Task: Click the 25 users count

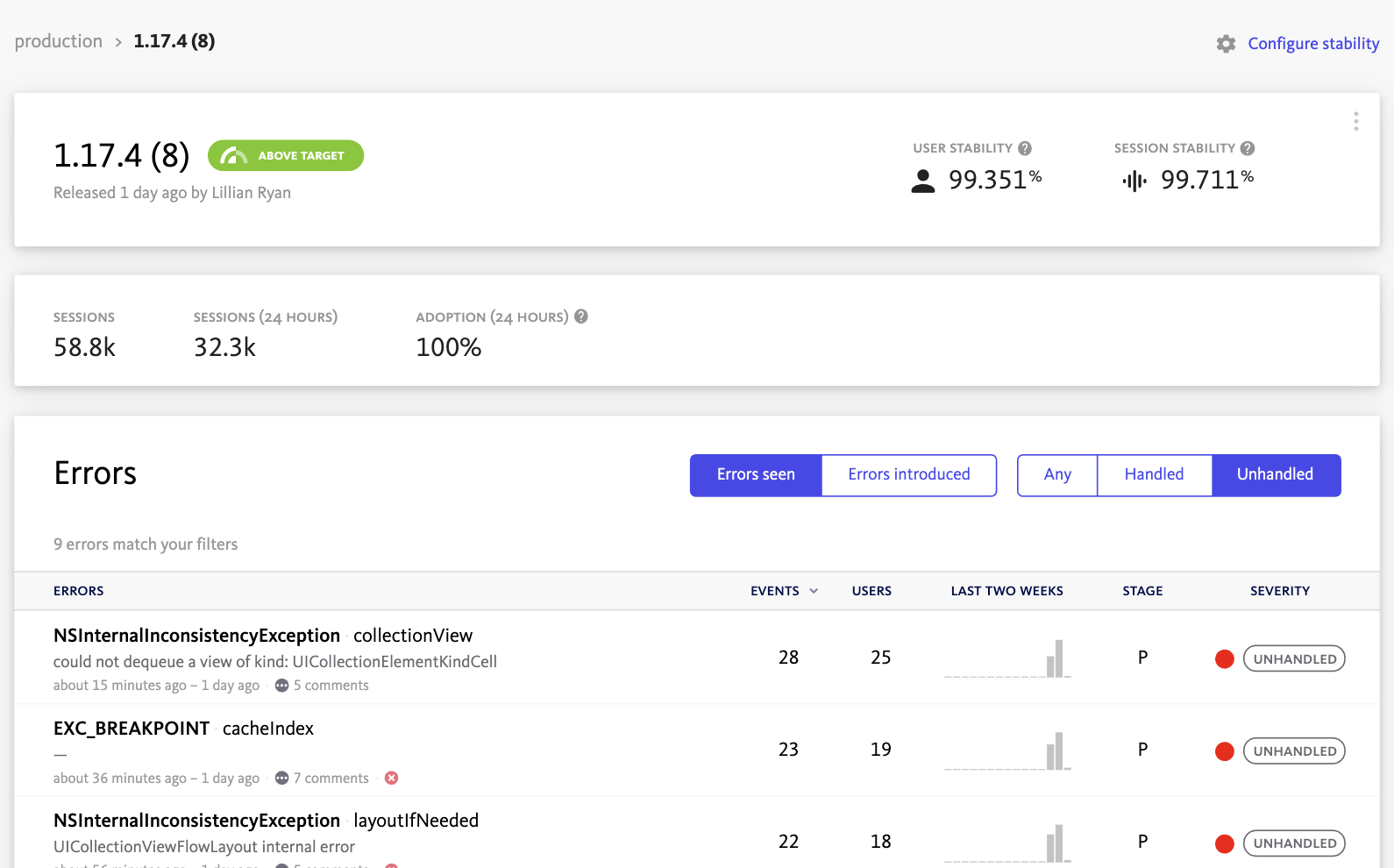Action: point(880,658)
